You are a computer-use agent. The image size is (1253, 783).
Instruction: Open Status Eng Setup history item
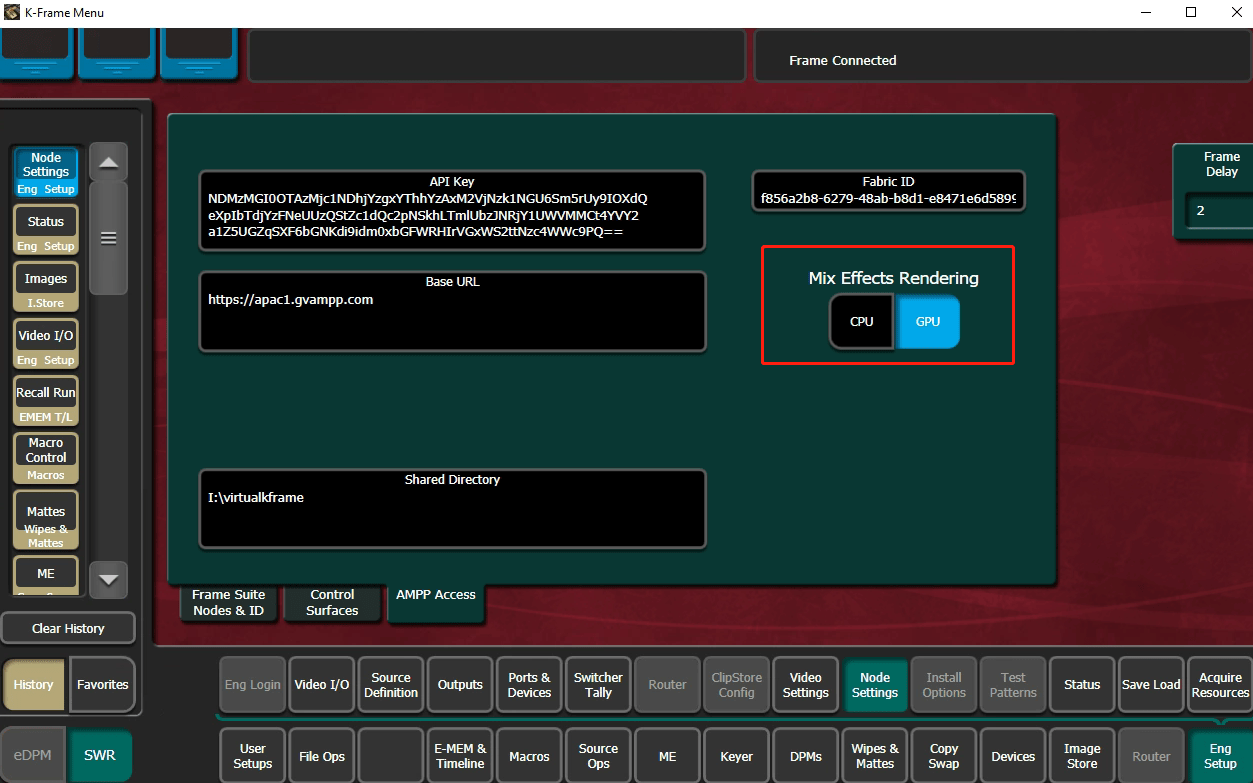pos(46,229)
